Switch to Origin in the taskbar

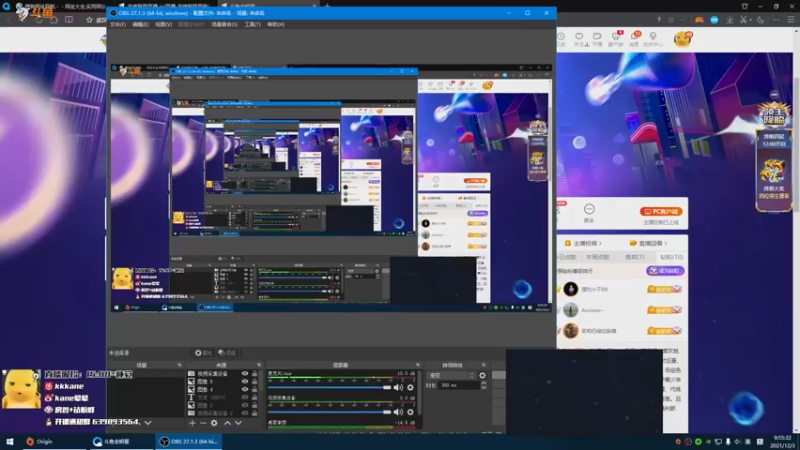point(39,442)
